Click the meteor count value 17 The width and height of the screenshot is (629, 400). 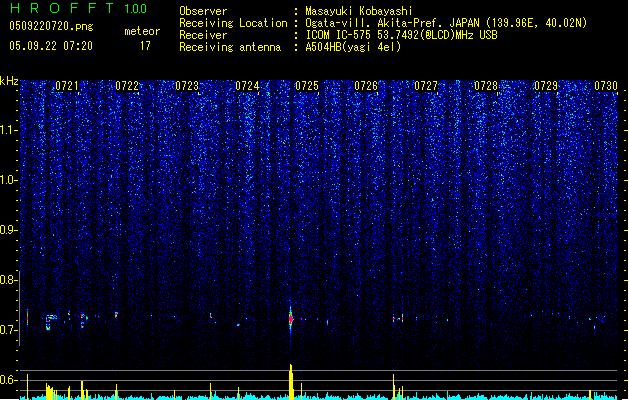[x=145, y=46]
